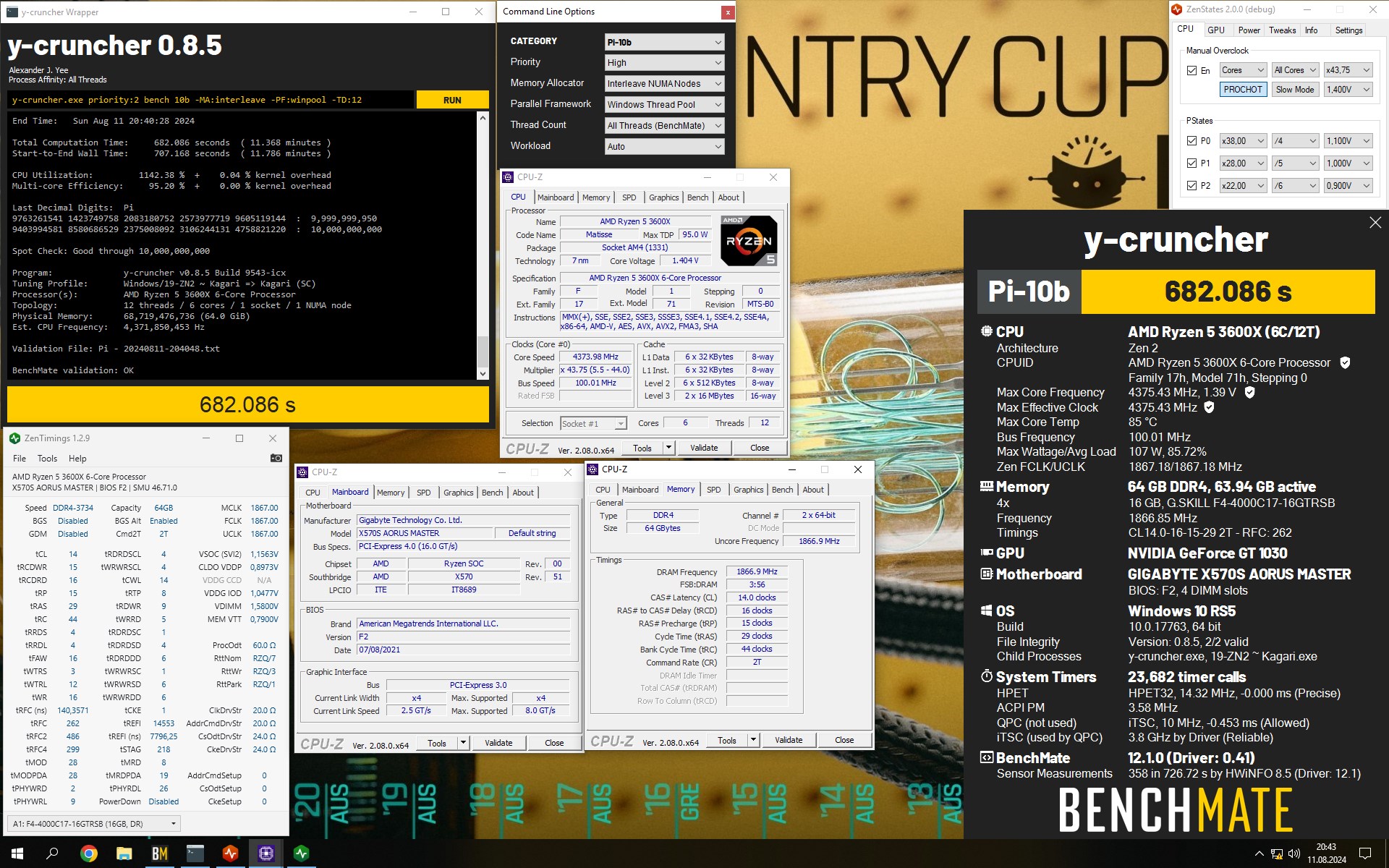Click shield icon beside Max Effective Clock
This screenshot has width=1389, height=868.
[x=1209, y=407]
